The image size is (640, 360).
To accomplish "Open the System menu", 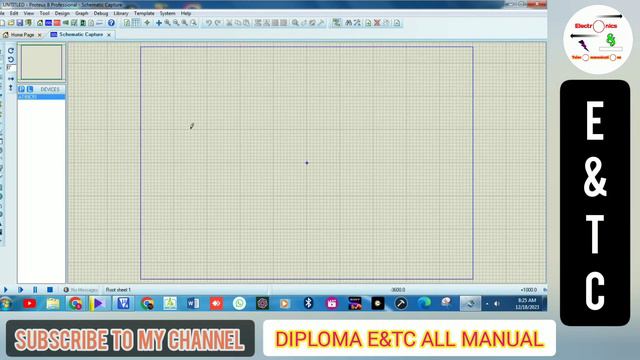I will tap(167, 13).
